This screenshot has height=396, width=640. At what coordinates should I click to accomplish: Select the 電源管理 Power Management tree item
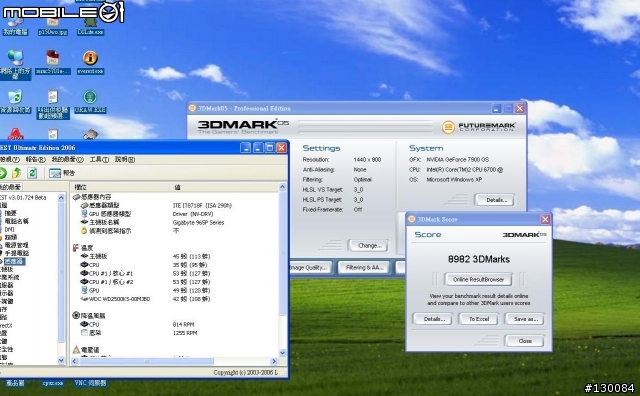click(17, 245)
